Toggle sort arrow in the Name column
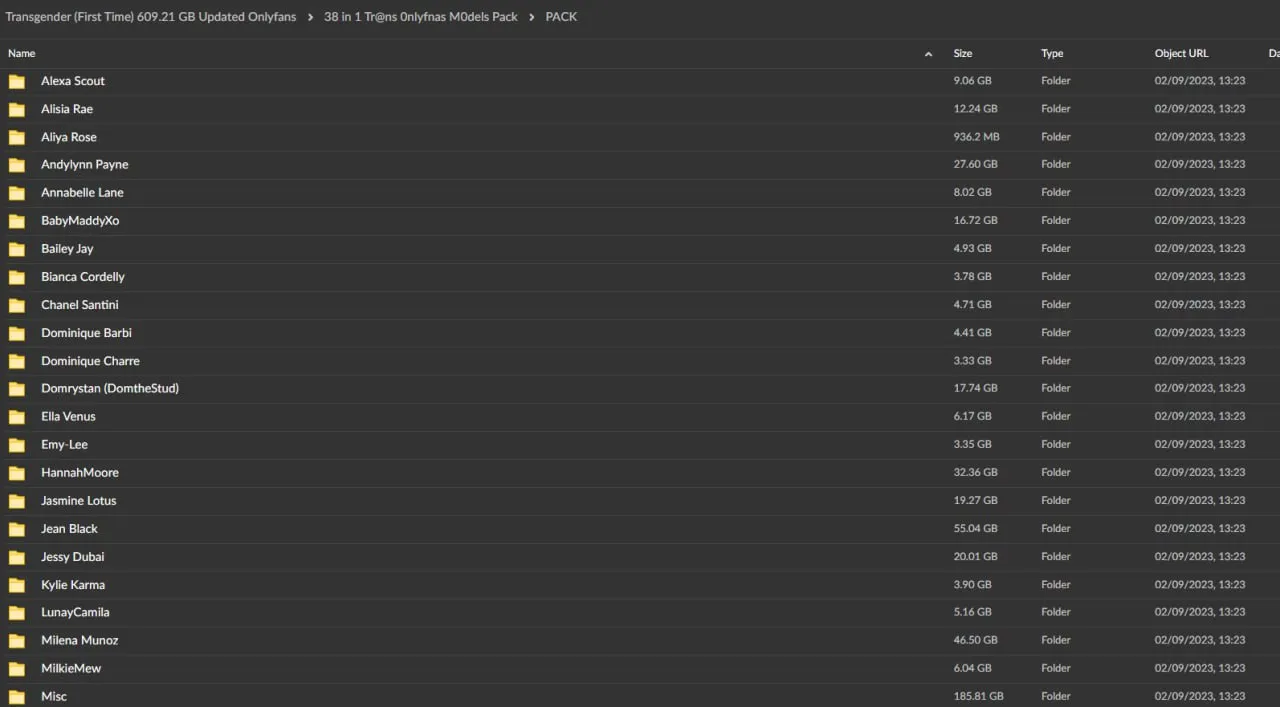 (928, 54)
